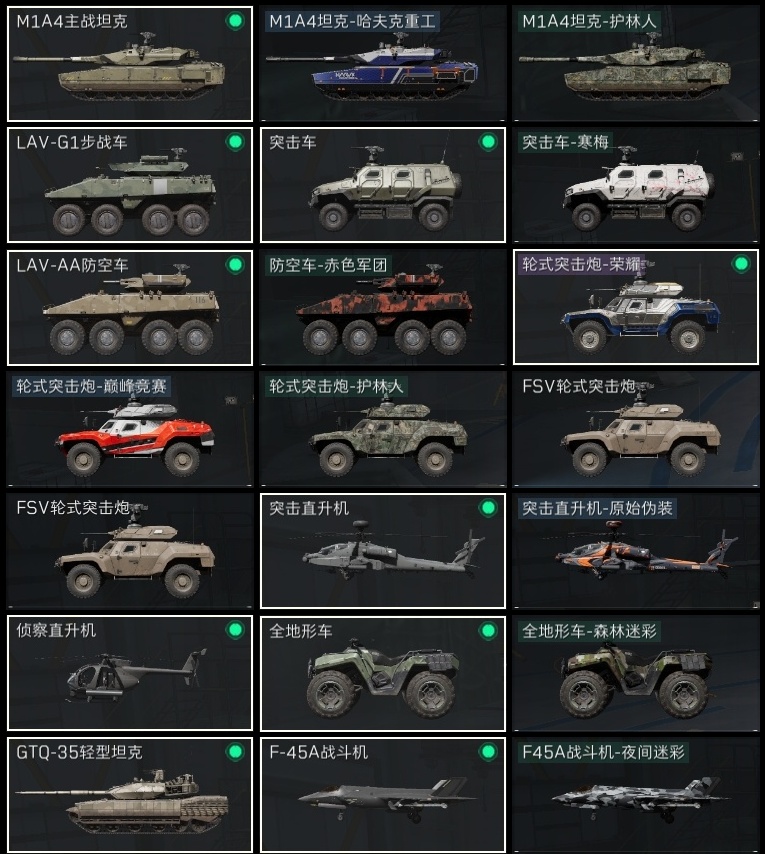
Task: Pick the M1A4坦克-护林人 camo tank skin
Action: (636, 64)
